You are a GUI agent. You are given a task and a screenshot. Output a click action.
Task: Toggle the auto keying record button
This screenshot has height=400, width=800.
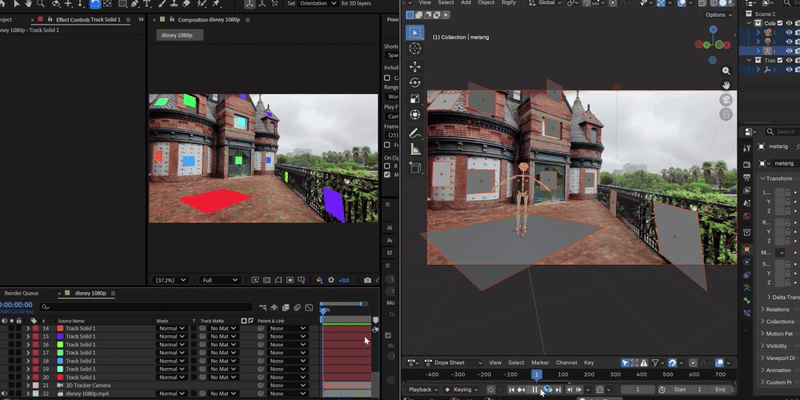coord(490,389)
